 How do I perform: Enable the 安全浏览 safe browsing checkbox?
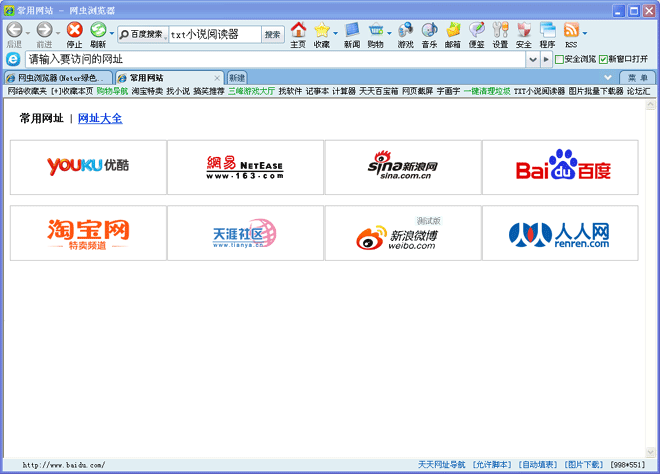(560, 60)
